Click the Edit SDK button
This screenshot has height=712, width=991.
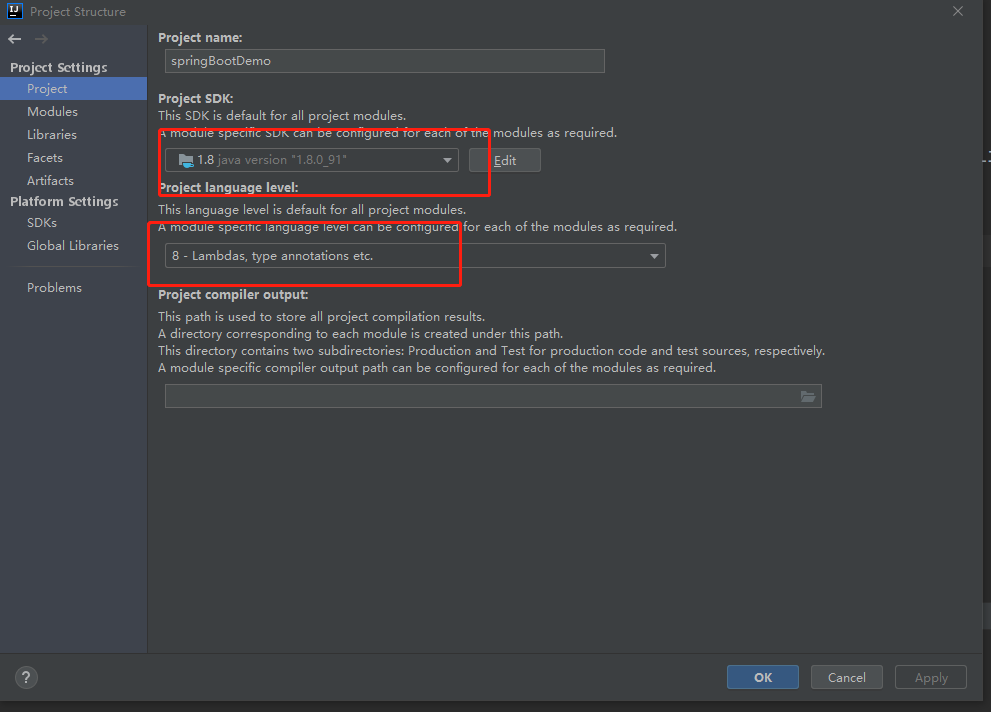(x=504, y=160)
